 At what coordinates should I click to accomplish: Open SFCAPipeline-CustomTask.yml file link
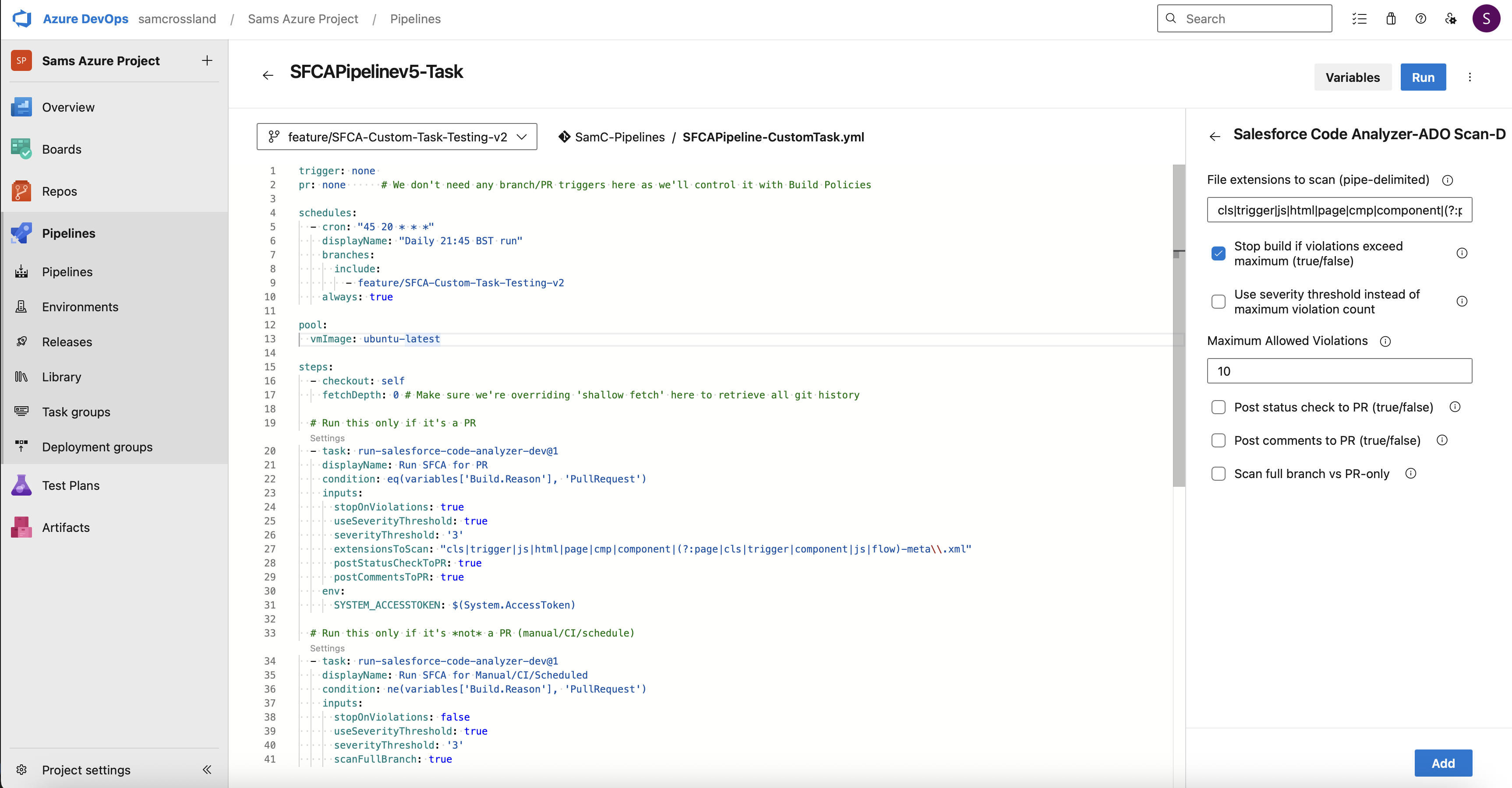pyautogui.click(x=773, y=137)
